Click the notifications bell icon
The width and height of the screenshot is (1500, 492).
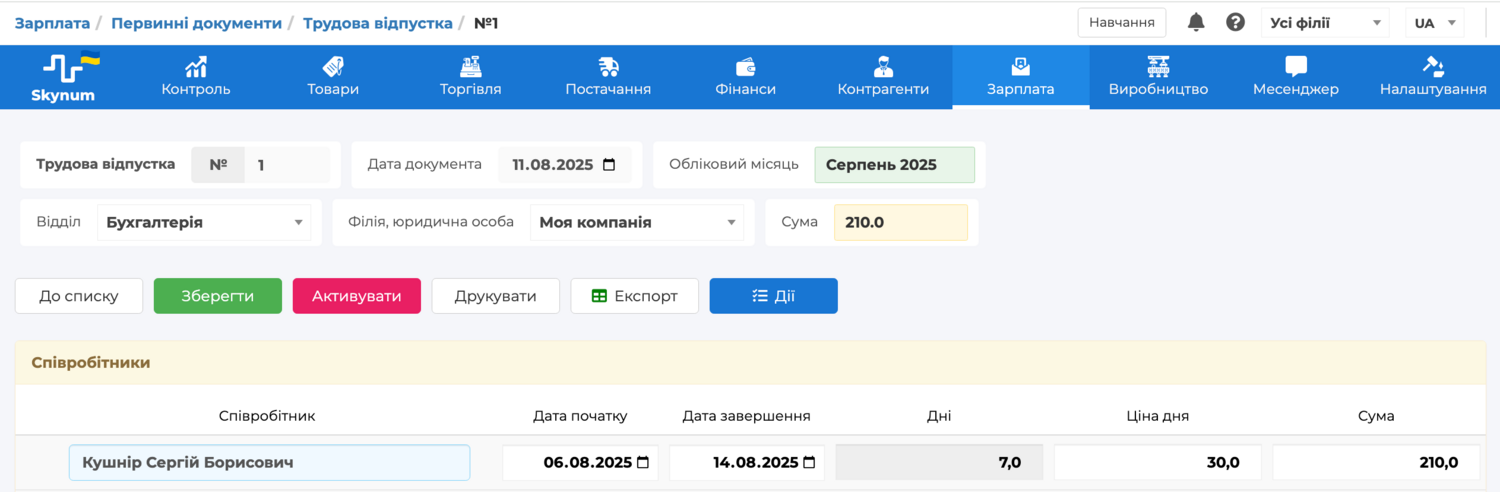1196,22
